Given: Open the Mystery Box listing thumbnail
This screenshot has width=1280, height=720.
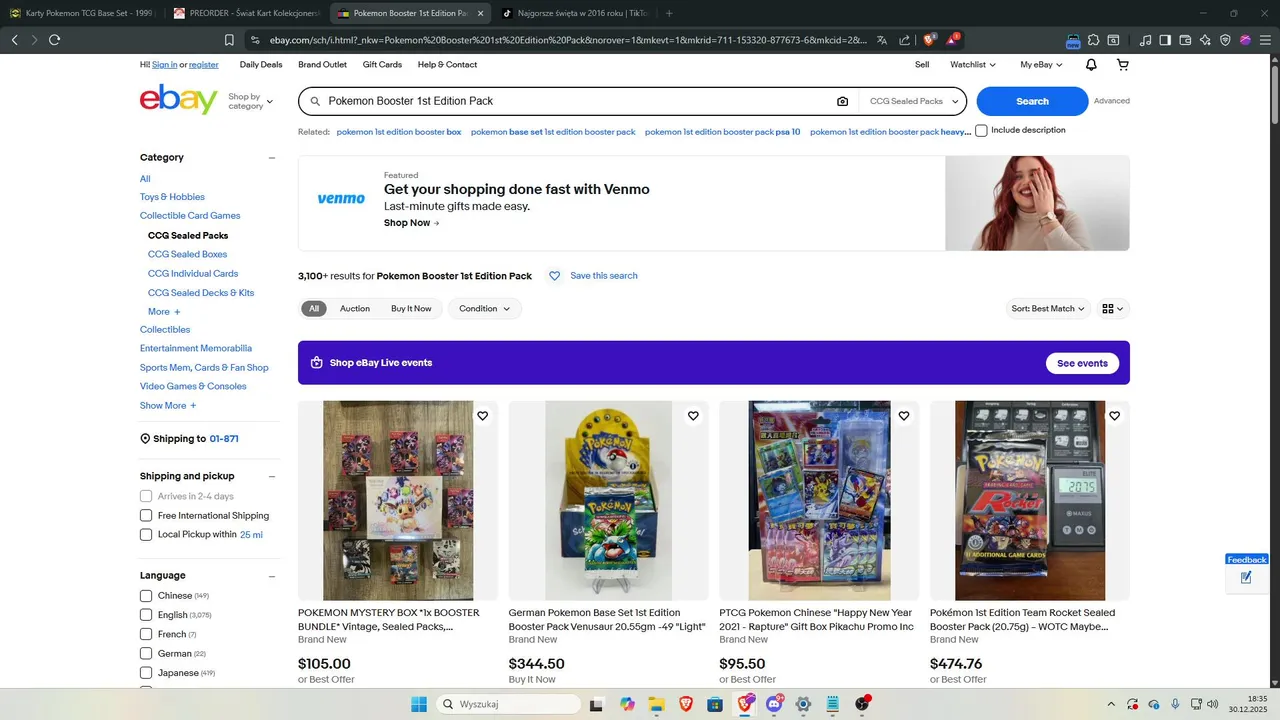Looking at the screenshot, I should click(398, 501).
